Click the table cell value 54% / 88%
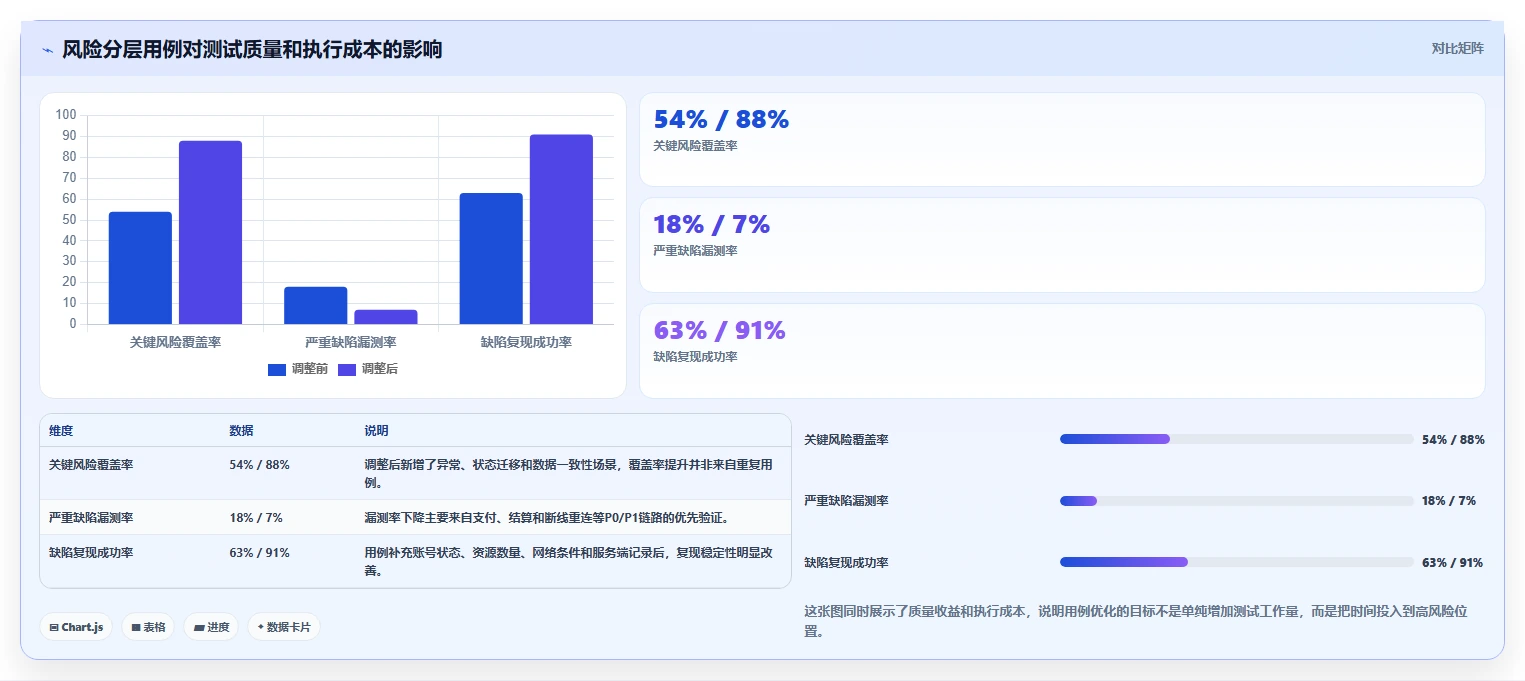Viewport: 1525px width, 681px height. pos(259,465)
